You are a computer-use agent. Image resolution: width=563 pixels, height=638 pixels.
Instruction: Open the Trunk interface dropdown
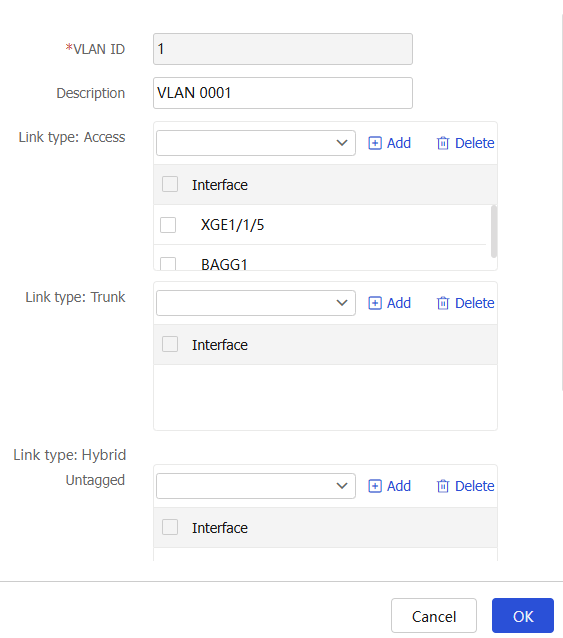pos(256,303)
